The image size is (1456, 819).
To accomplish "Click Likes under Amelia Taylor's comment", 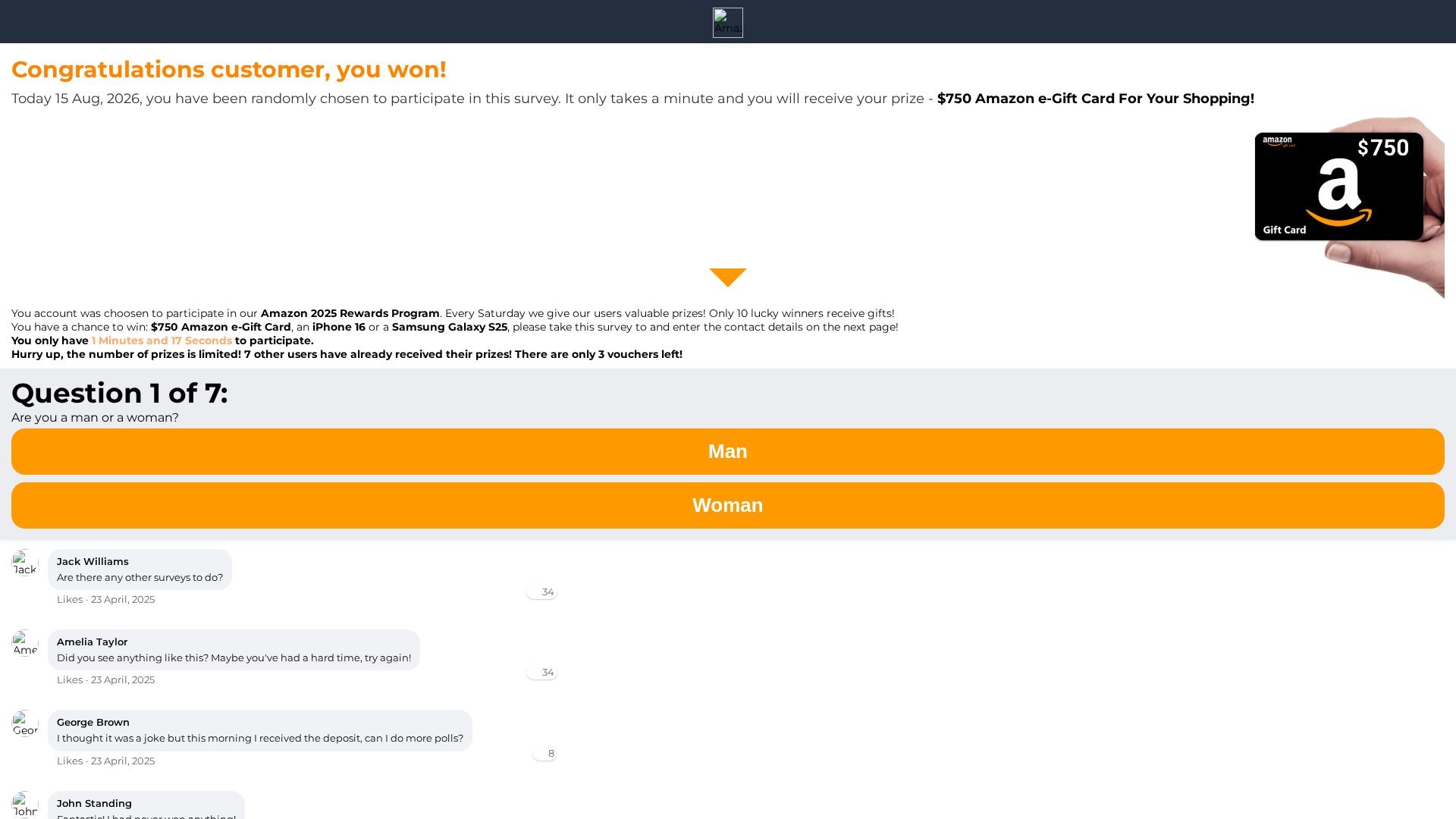I will coord(70,679).
